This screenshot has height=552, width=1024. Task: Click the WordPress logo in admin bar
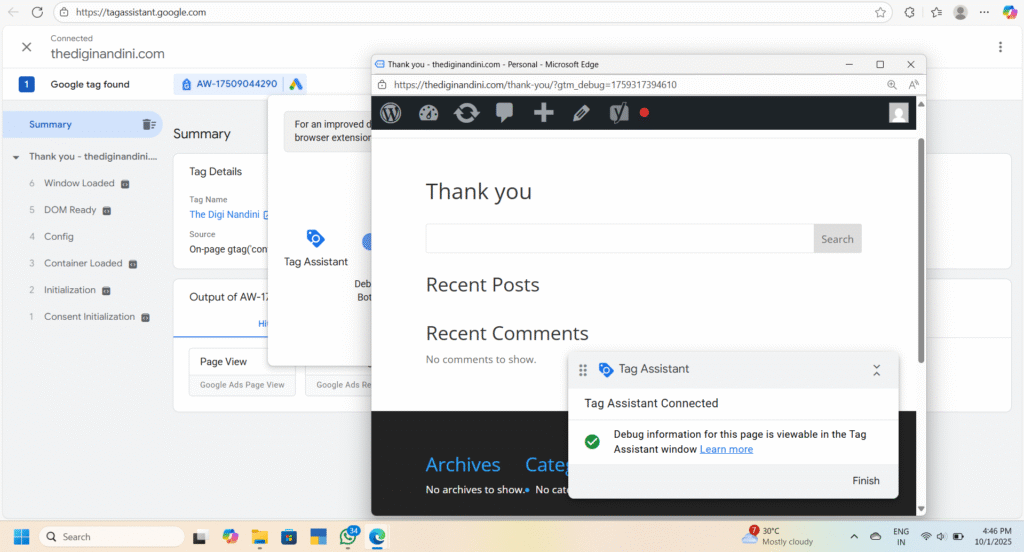click(391, 113)
